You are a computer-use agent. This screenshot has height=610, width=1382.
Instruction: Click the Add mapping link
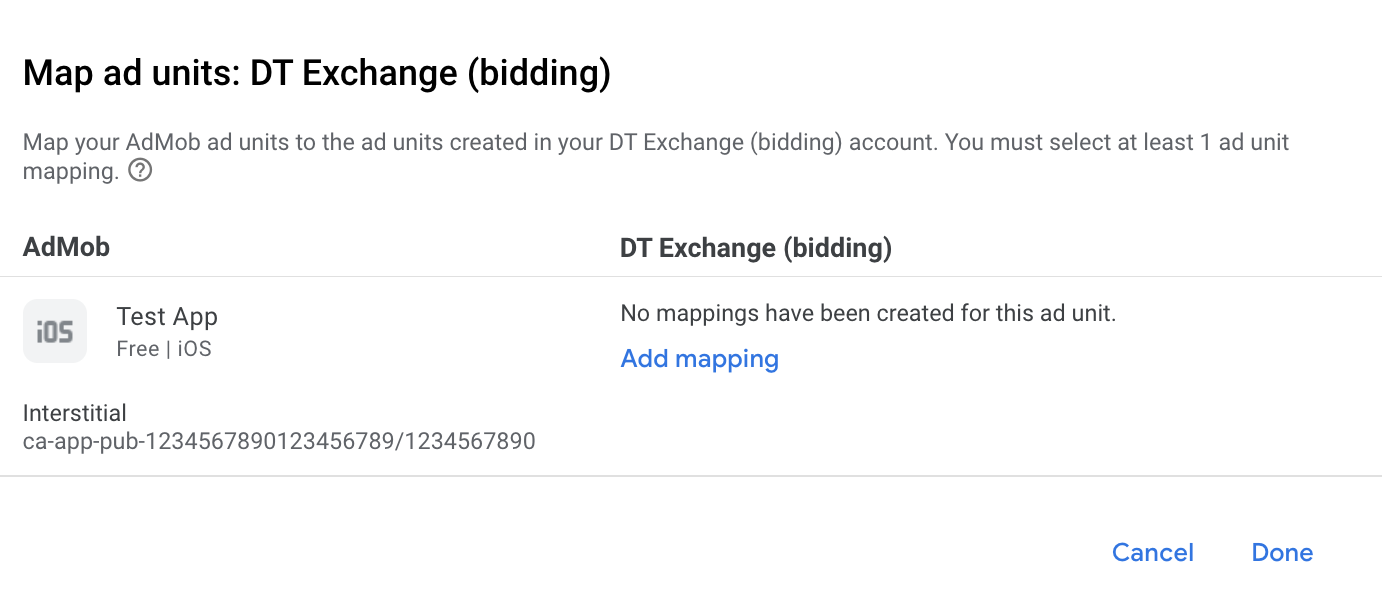pos(699,359)
